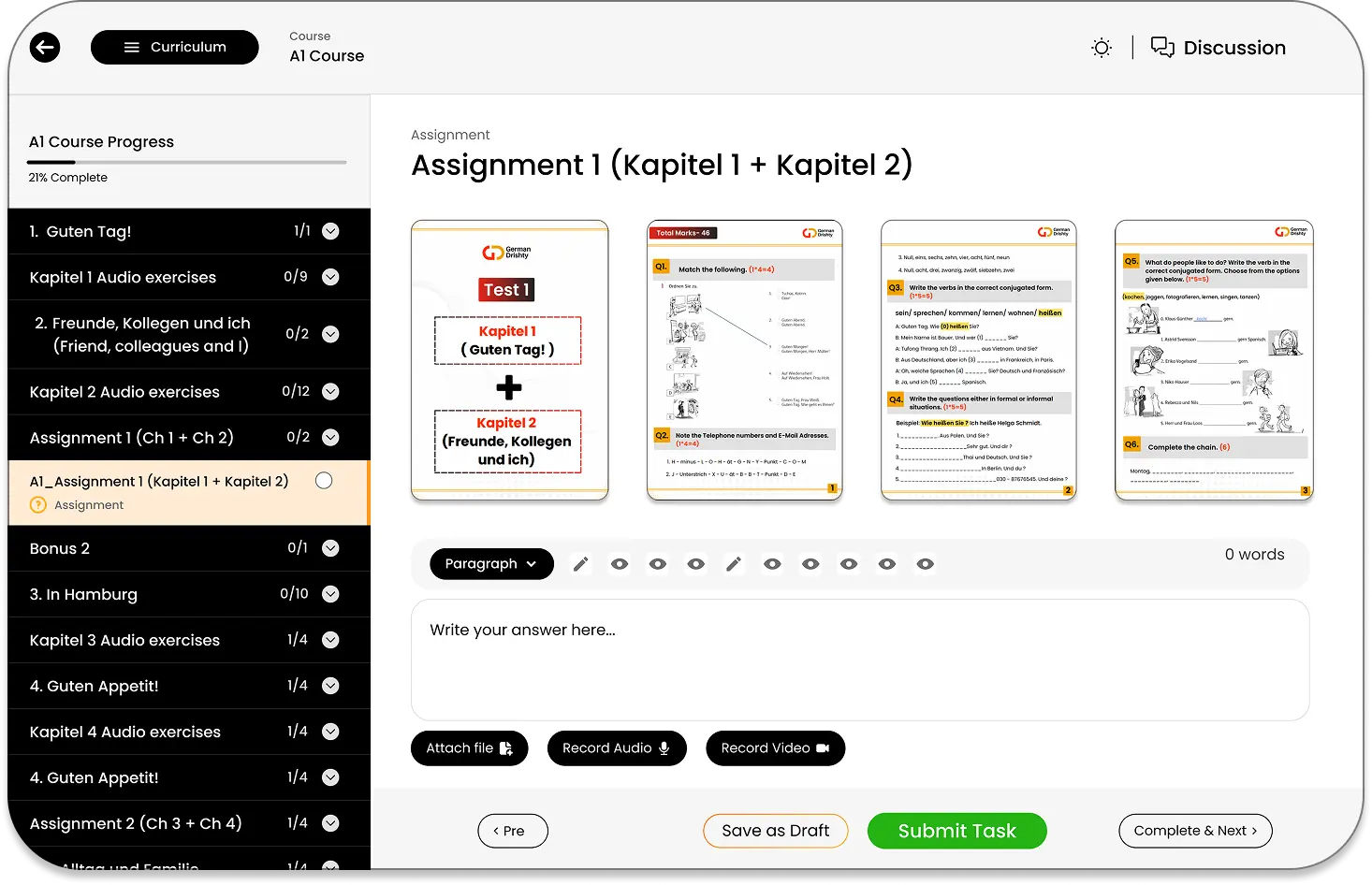
Task: Click the green Submit Task button
Action: (x=957, y=831)
